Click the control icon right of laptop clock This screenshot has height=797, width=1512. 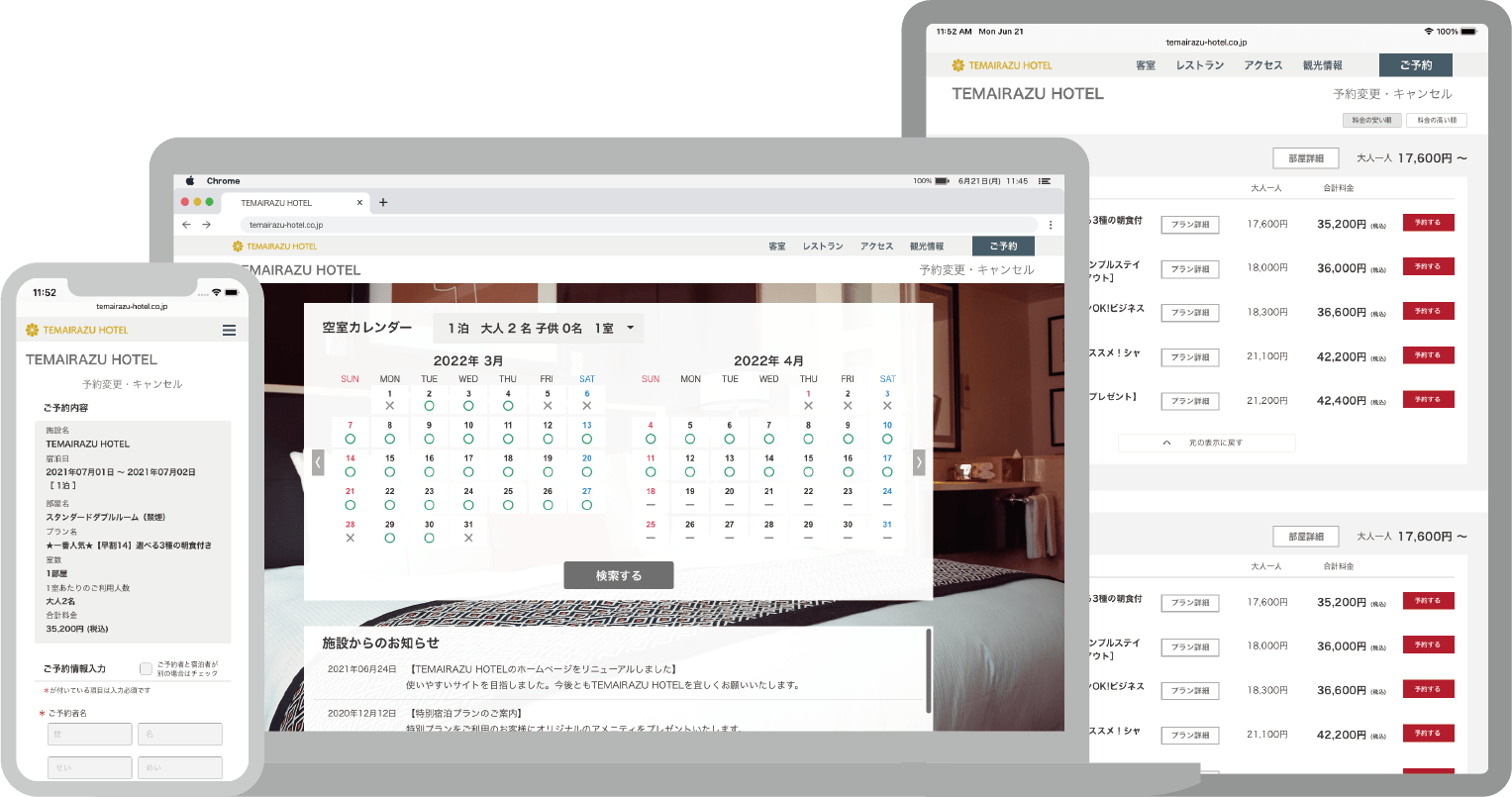click(1044, 181)
